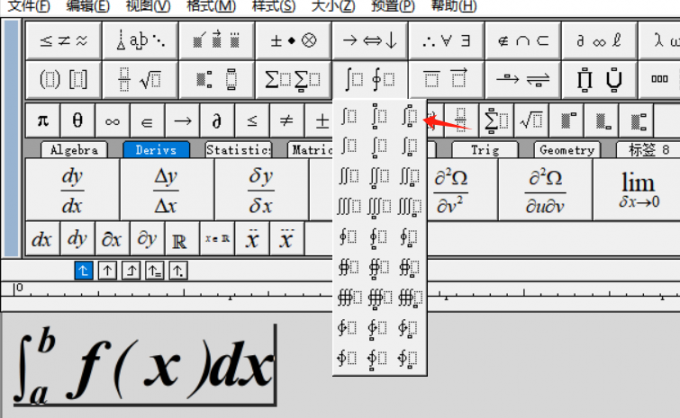Place cursor at upper limit b in equation

[x=47, y=341]
